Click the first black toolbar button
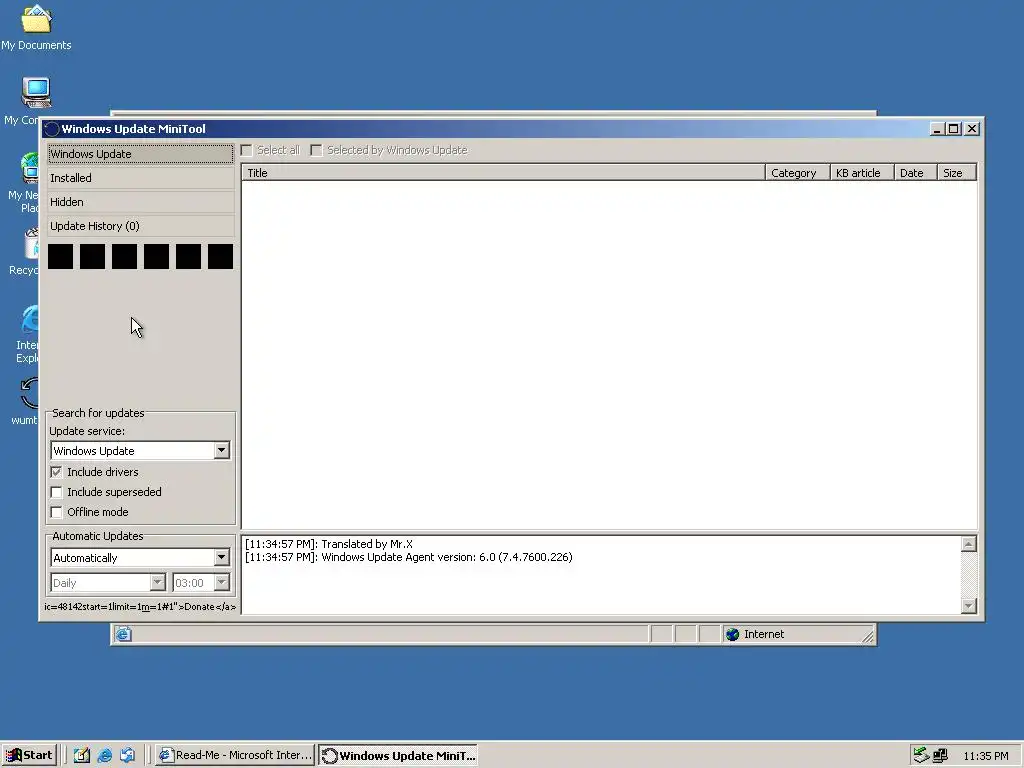The width and height of the screenshot is (1024, 768). click(x=61, y=257)
